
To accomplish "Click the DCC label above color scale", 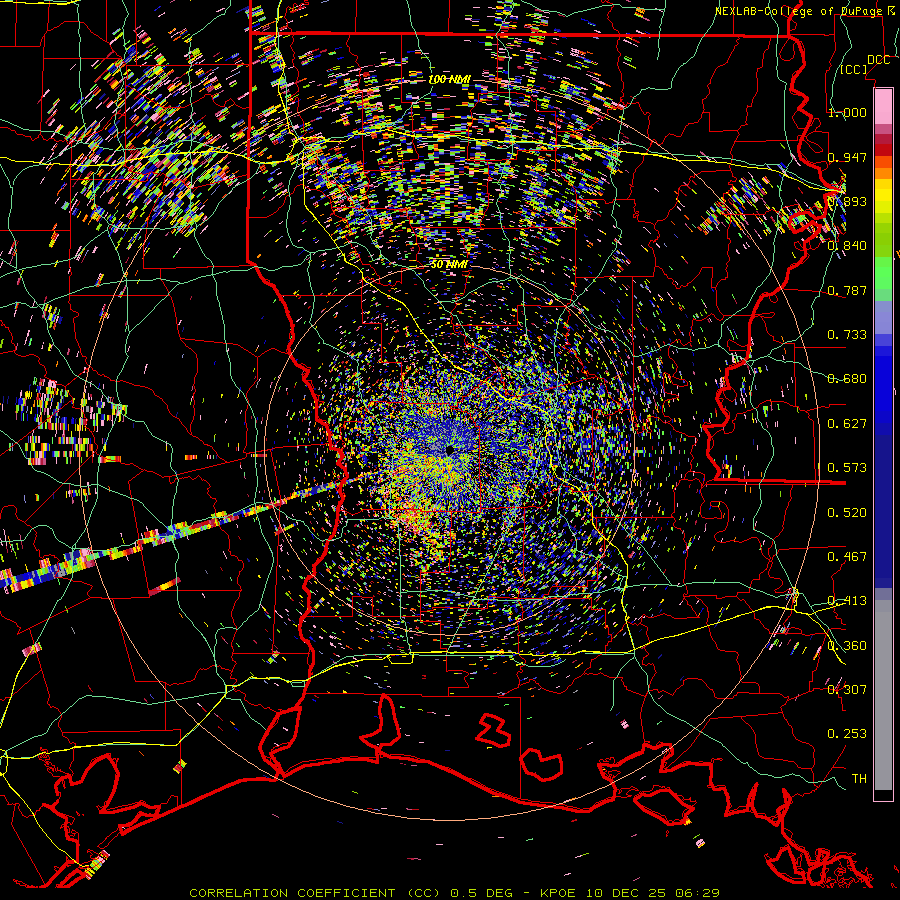I will coord(878,60).
